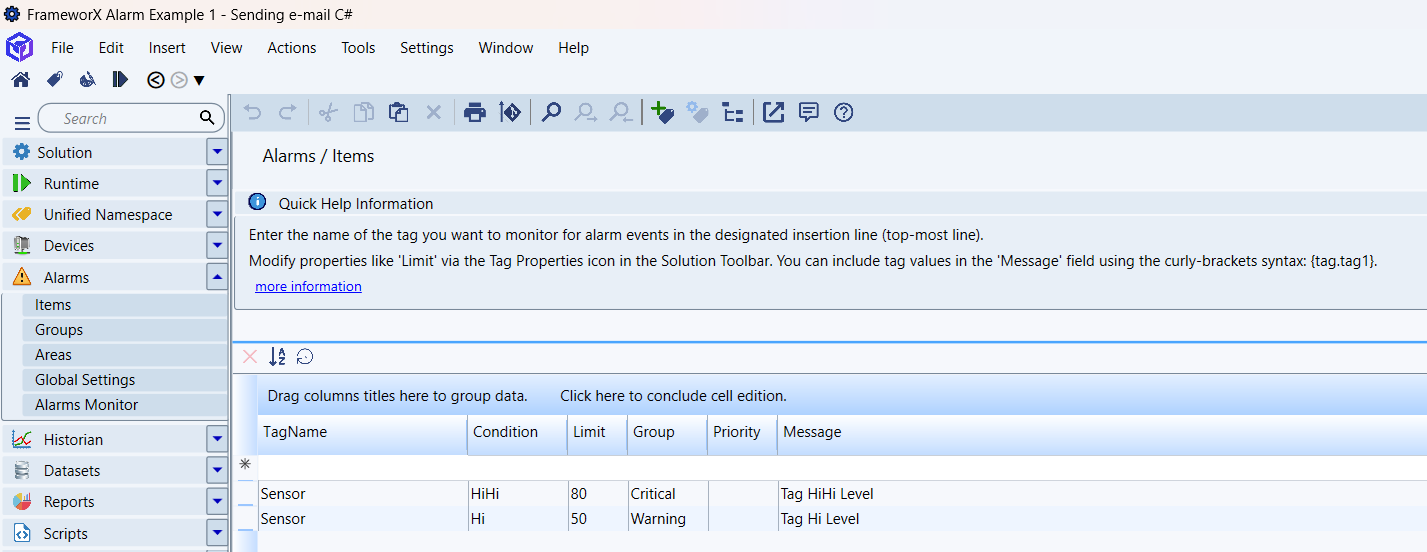The height and width of the screenshot is (552, 1427).
Task: Toggle the hamburger navigation menu icon
Action: pos(22,122)
